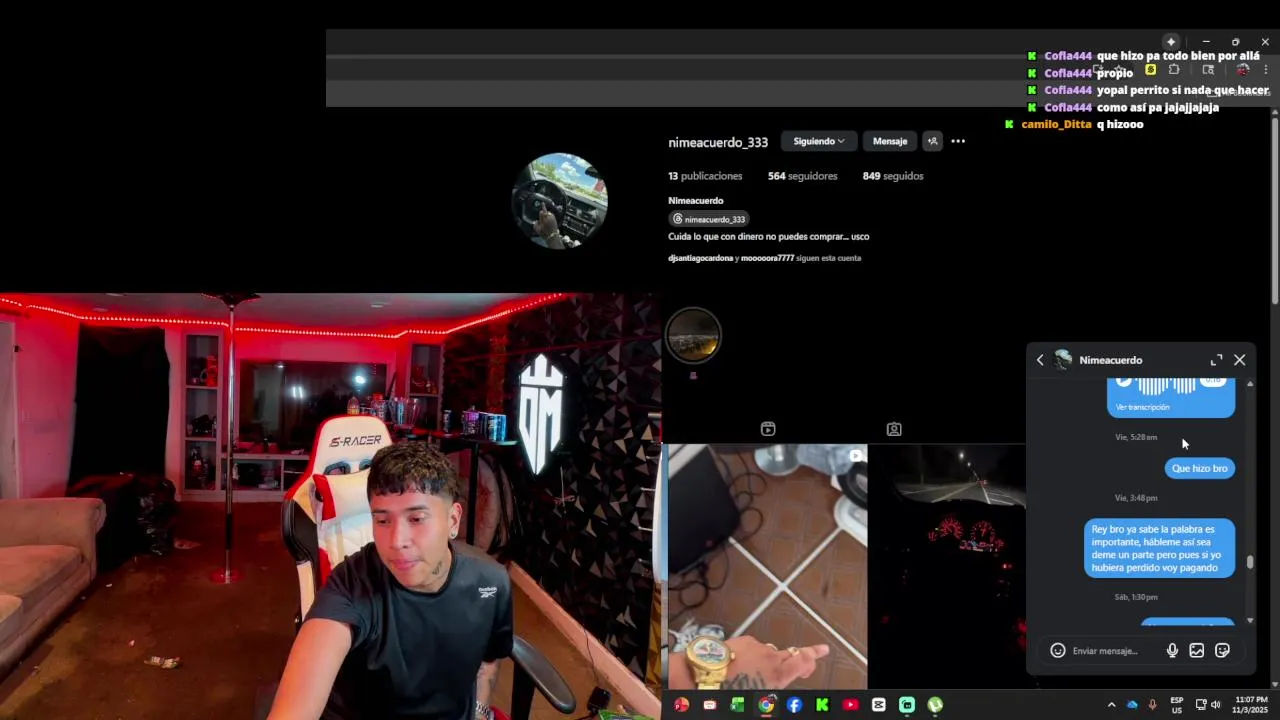Open the clock showing 11:07 PM
This screenshot has width=1280, height=720.
point(1251,705)
